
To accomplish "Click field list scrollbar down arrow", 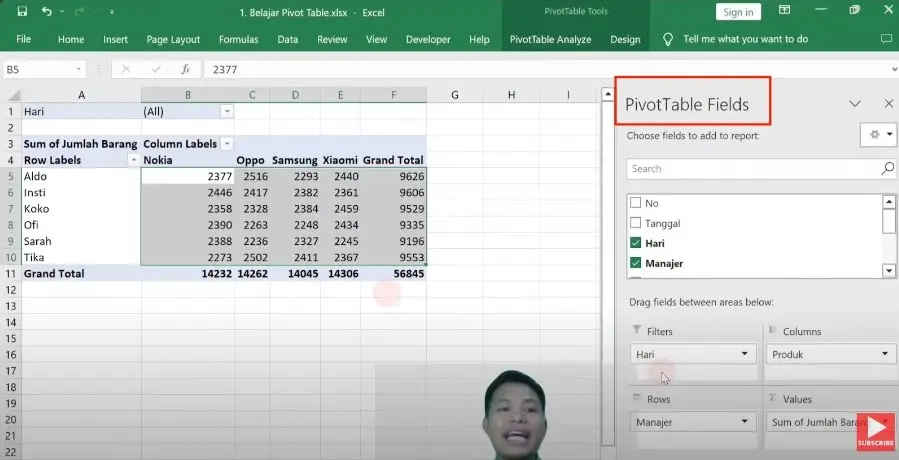I will tap(889, 270).
